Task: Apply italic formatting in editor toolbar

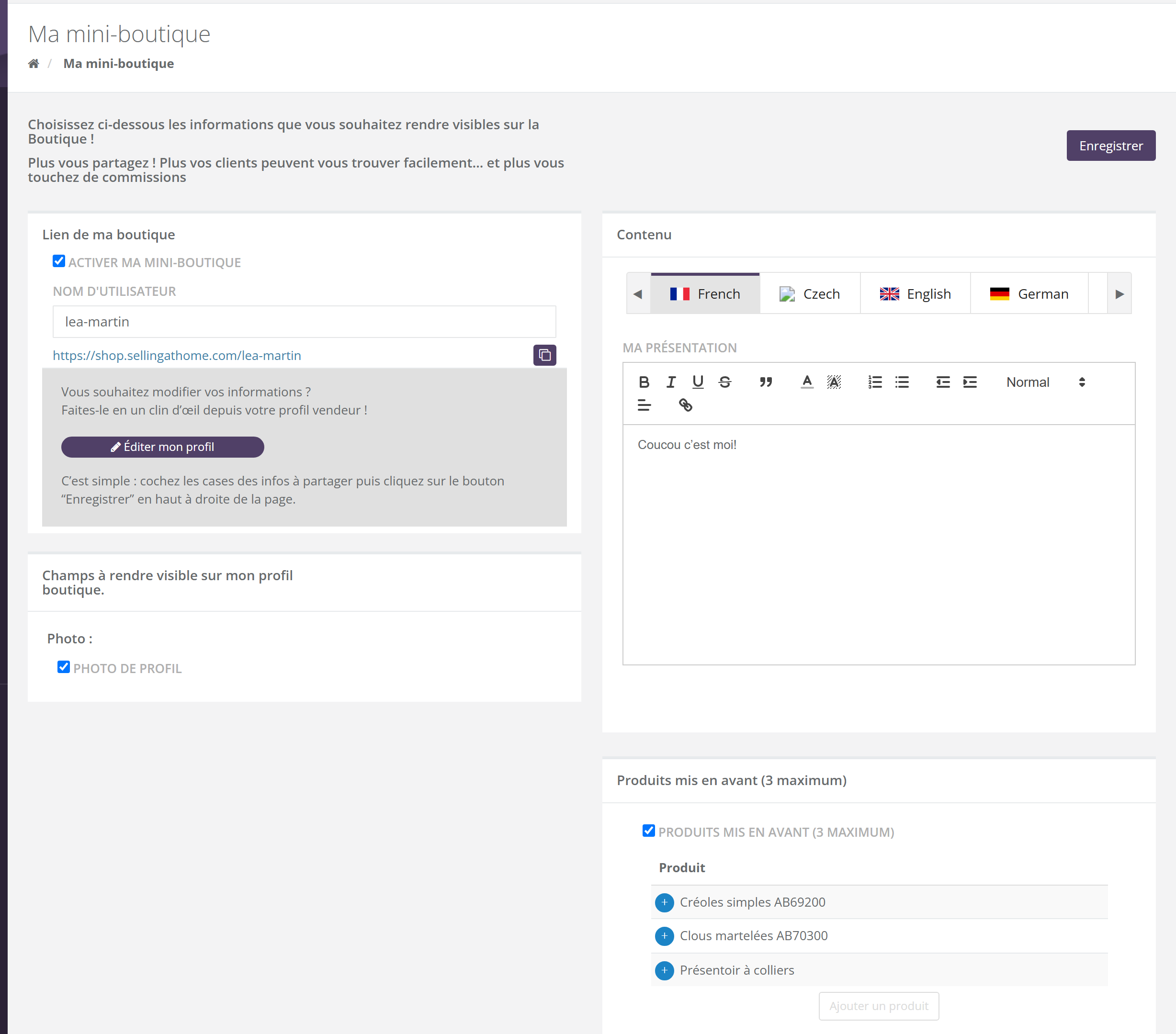Action: click(x=671, y=382)
